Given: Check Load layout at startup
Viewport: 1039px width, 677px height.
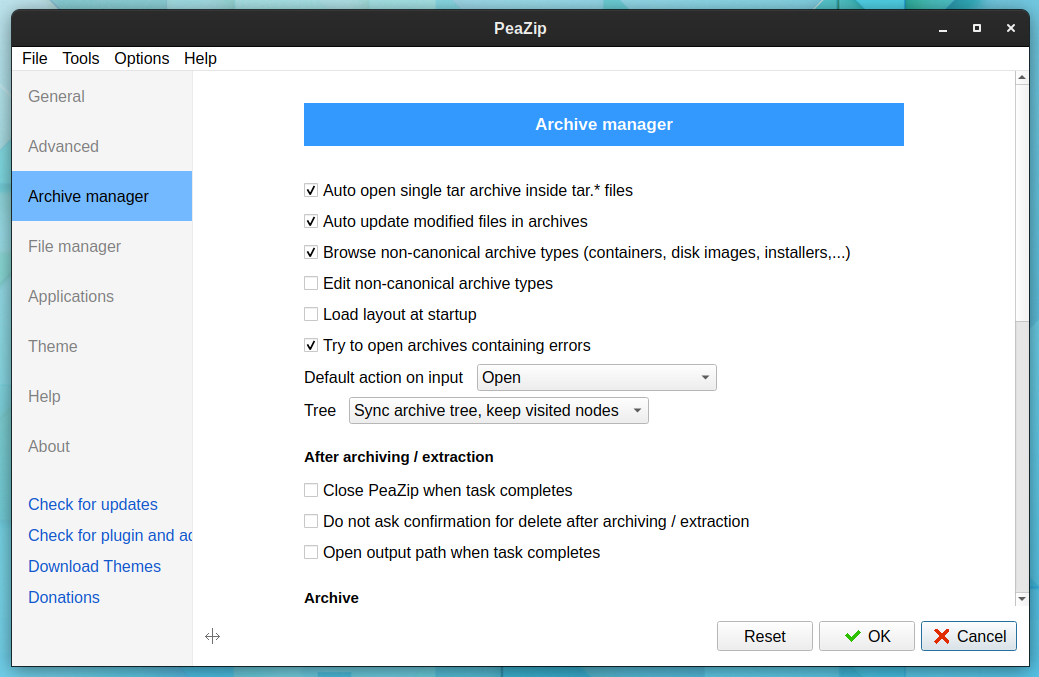Looking at the screenshot, I should pyautogui.click(x=311, y=315).
